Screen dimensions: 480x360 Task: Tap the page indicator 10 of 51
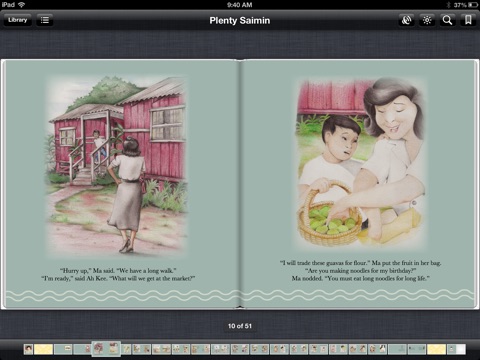pyautogui.click(x=240, y=326)
